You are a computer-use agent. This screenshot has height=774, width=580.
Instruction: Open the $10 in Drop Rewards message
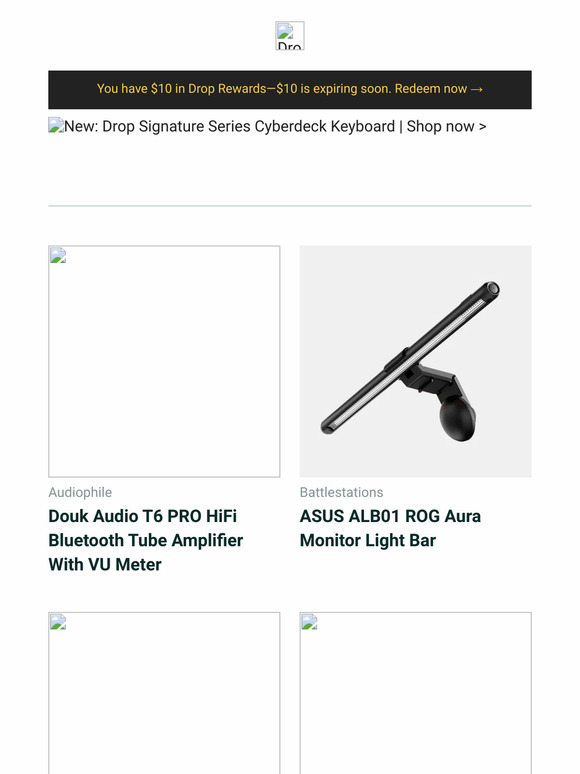click(x=290, y=89)
